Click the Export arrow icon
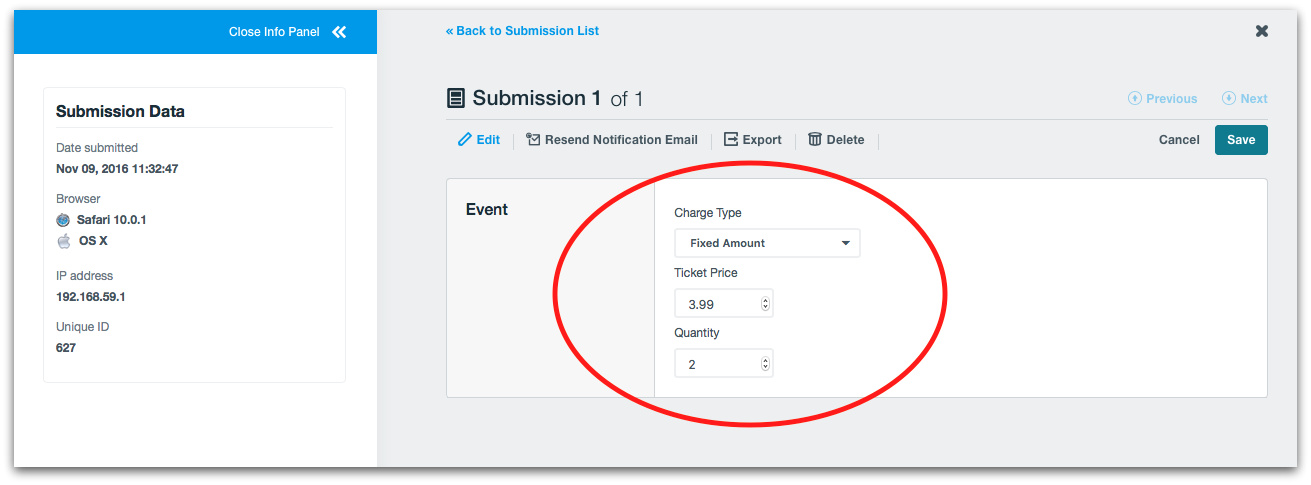 (731, 140)
